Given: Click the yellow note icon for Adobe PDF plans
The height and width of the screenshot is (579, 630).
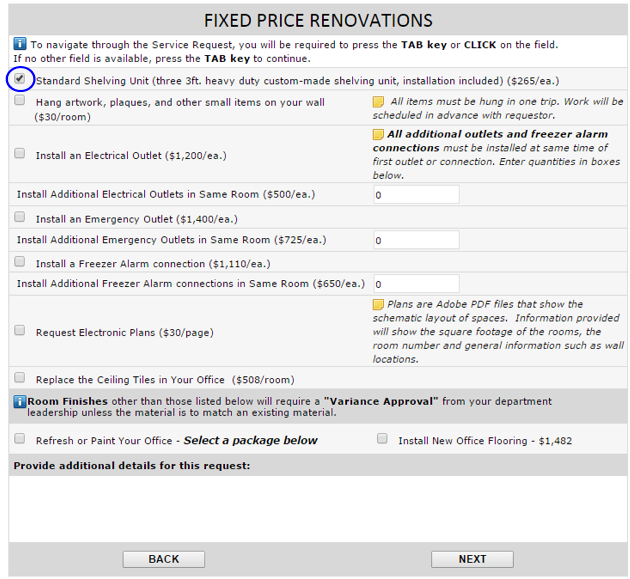Looking at the screenshot, I should (x=378, y=305).
